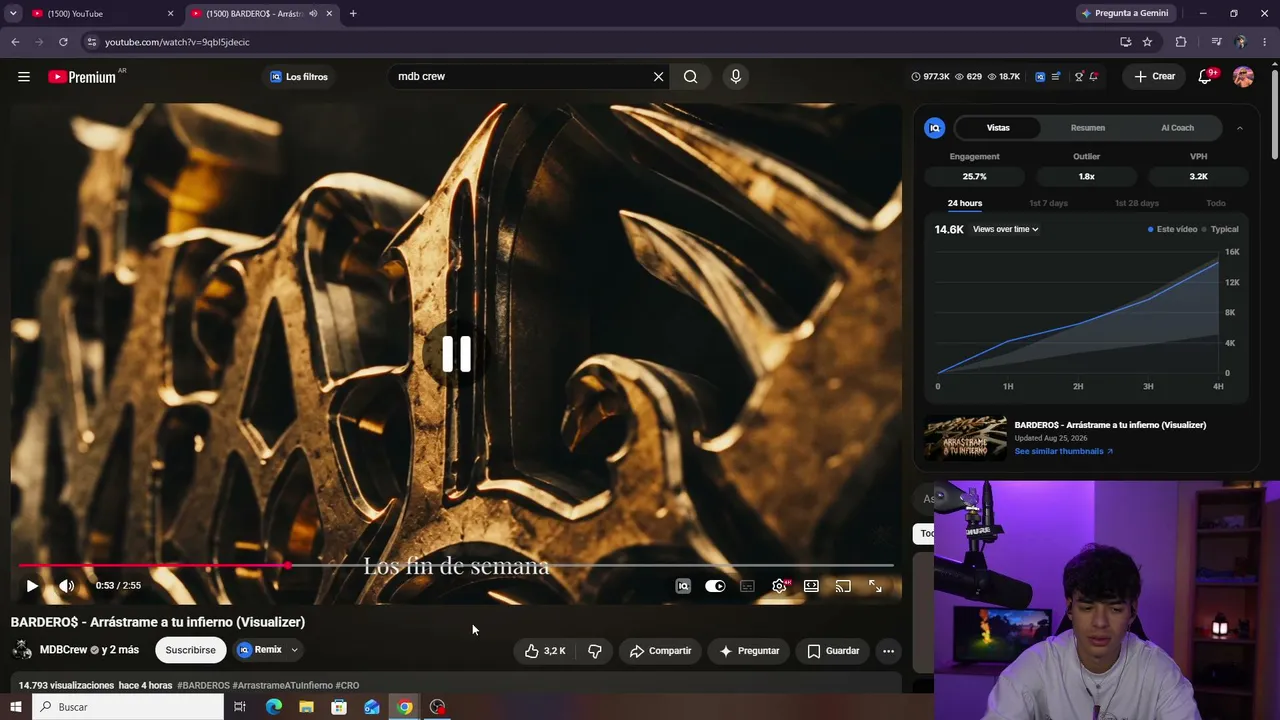
Task: Open the #BARDEROS hashtag link
Action: click(203, 686)
